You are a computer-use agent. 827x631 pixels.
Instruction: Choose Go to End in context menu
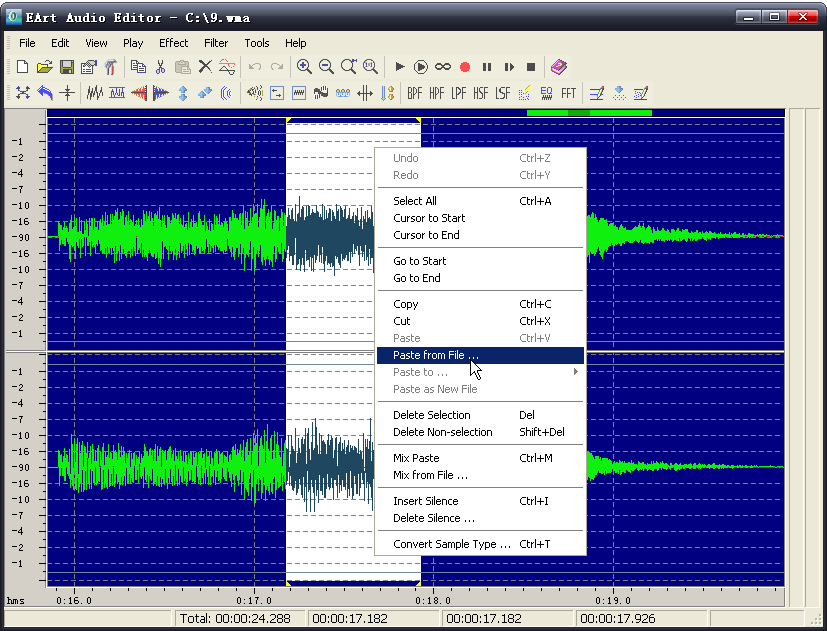click(480, 278)
